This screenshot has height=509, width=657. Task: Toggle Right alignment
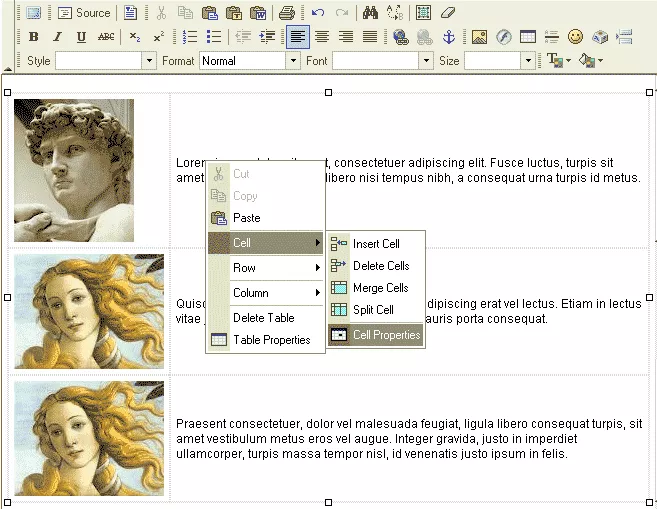coord(346,37)
